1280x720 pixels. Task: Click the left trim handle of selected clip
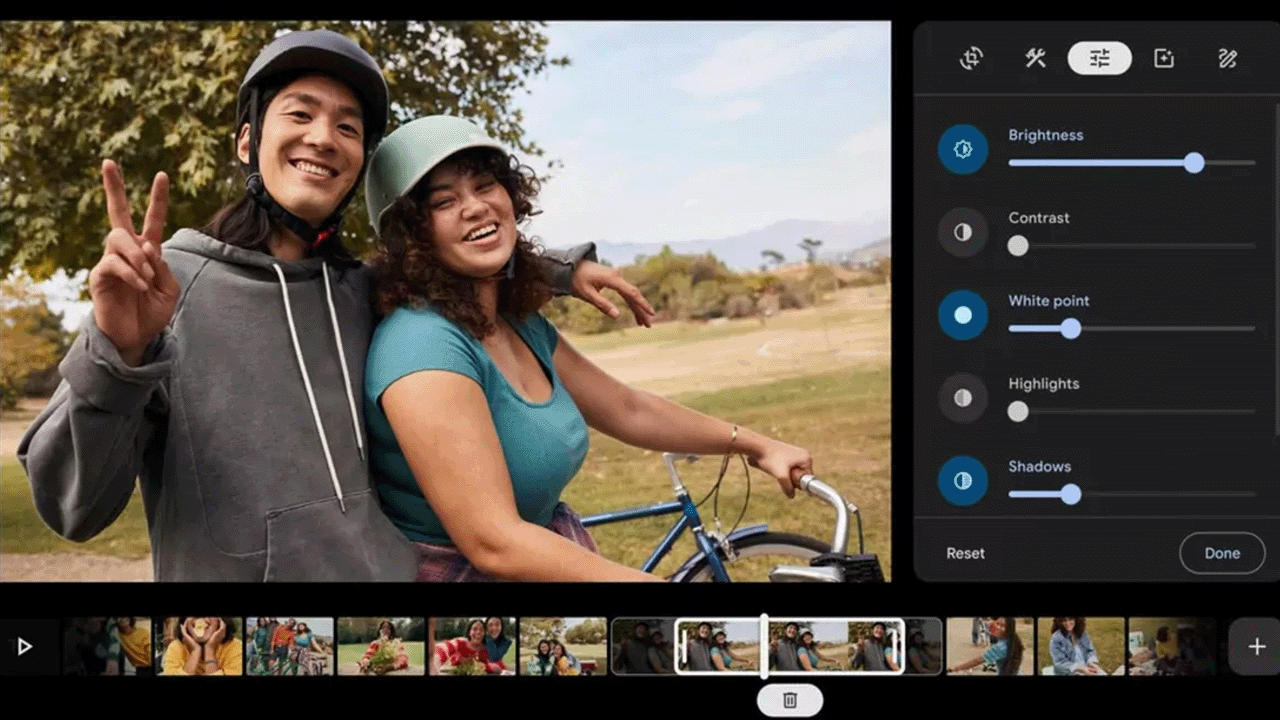pos(682,647)
